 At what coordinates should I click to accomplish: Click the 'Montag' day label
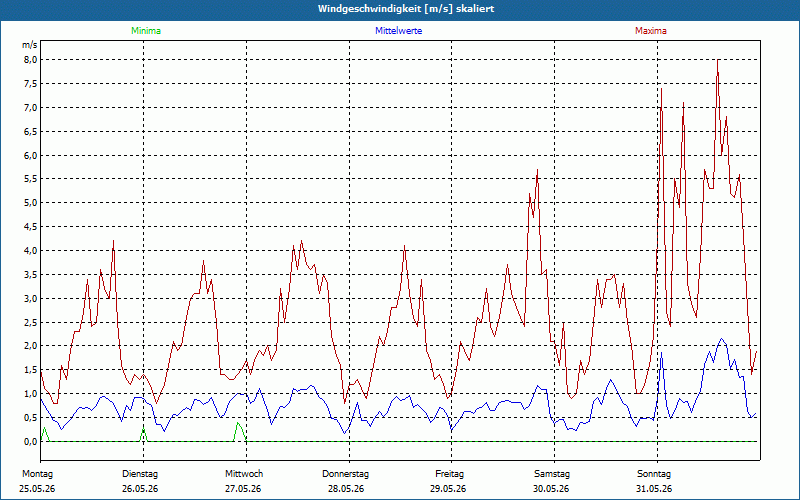coord(37,474)
